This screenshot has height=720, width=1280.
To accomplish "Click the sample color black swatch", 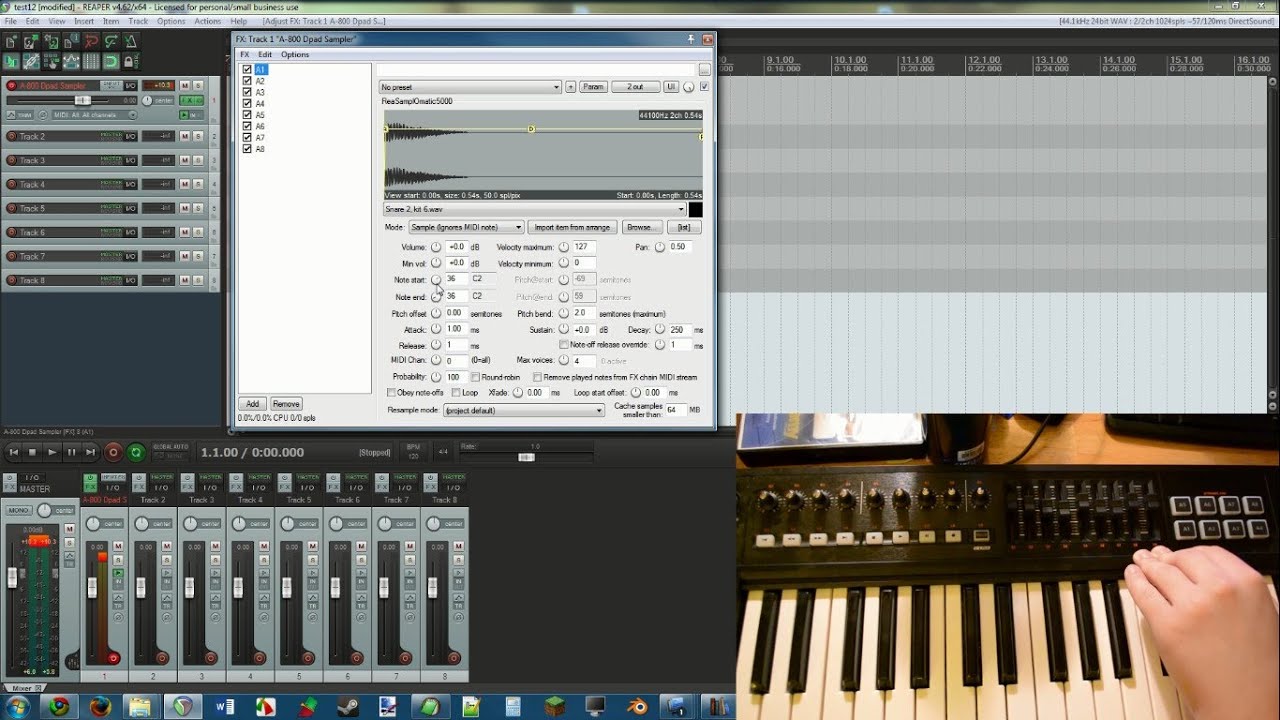I will [696, 210].
